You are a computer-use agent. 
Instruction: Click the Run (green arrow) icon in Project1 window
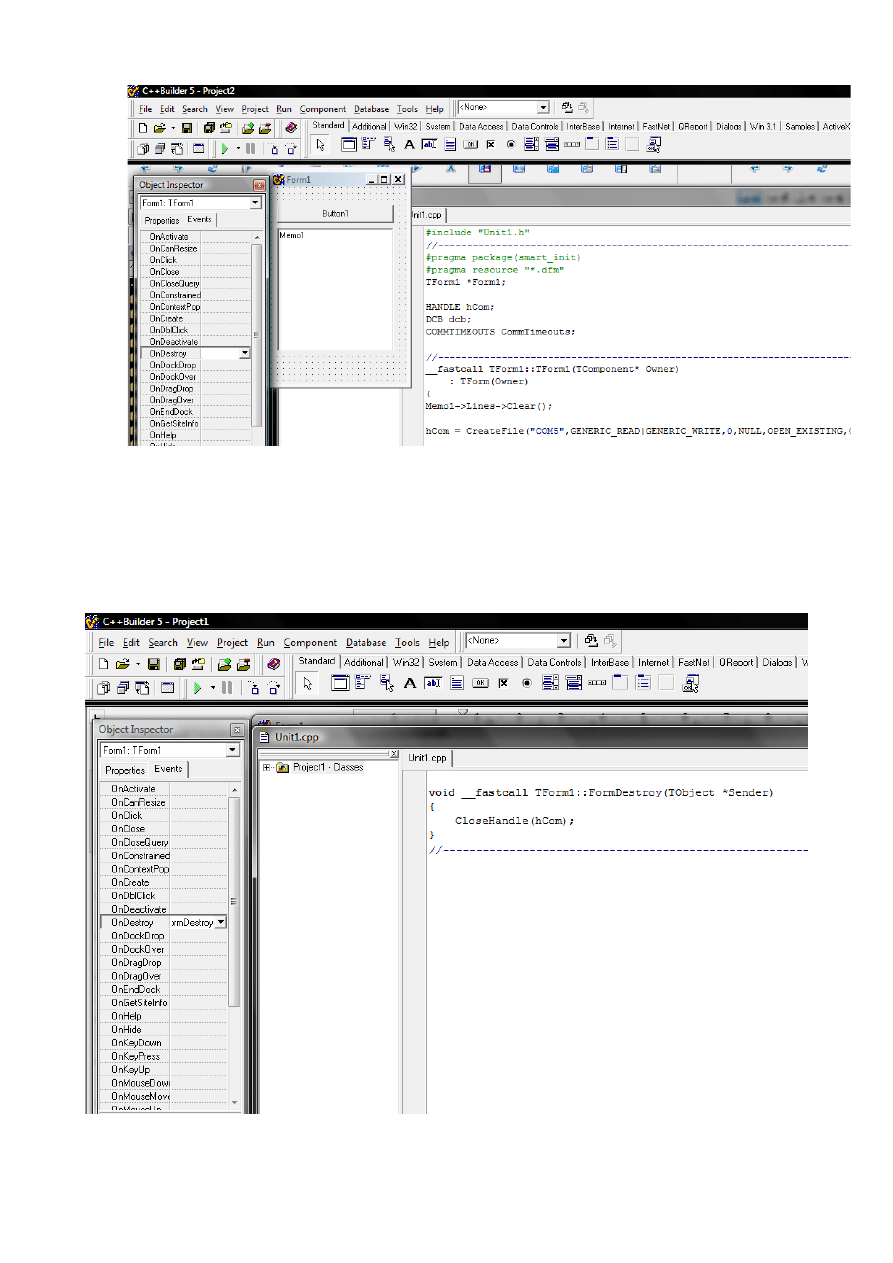pyautogui.click(x=197, y=688)
